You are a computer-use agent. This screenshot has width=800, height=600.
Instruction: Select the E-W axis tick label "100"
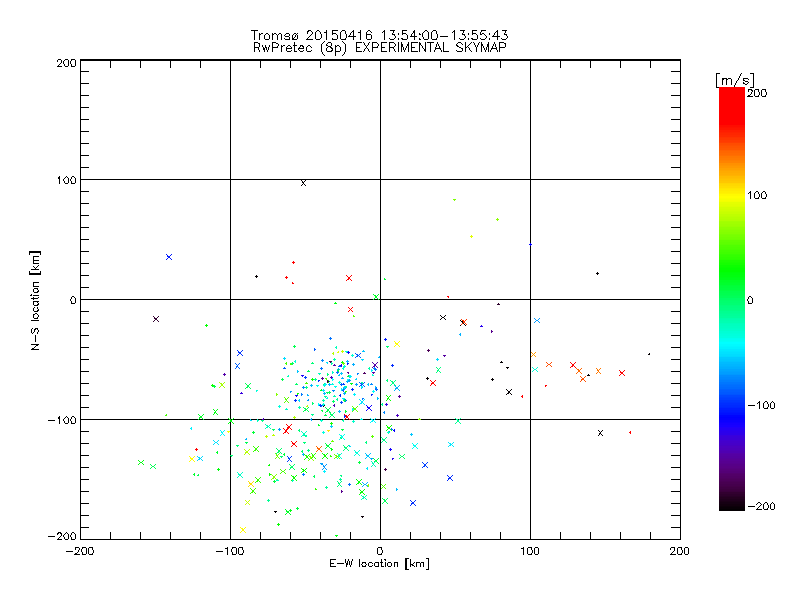point(530,551)
